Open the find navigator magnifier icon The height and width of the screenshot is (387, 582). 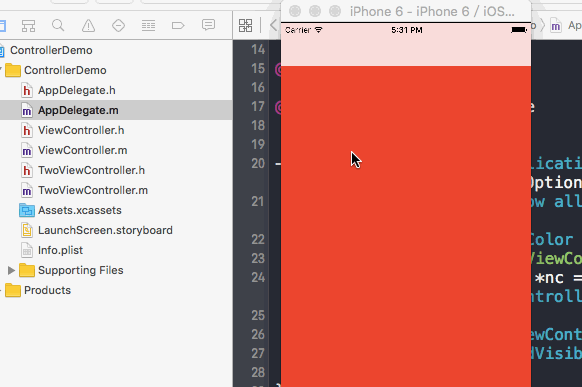coord(58,26)
